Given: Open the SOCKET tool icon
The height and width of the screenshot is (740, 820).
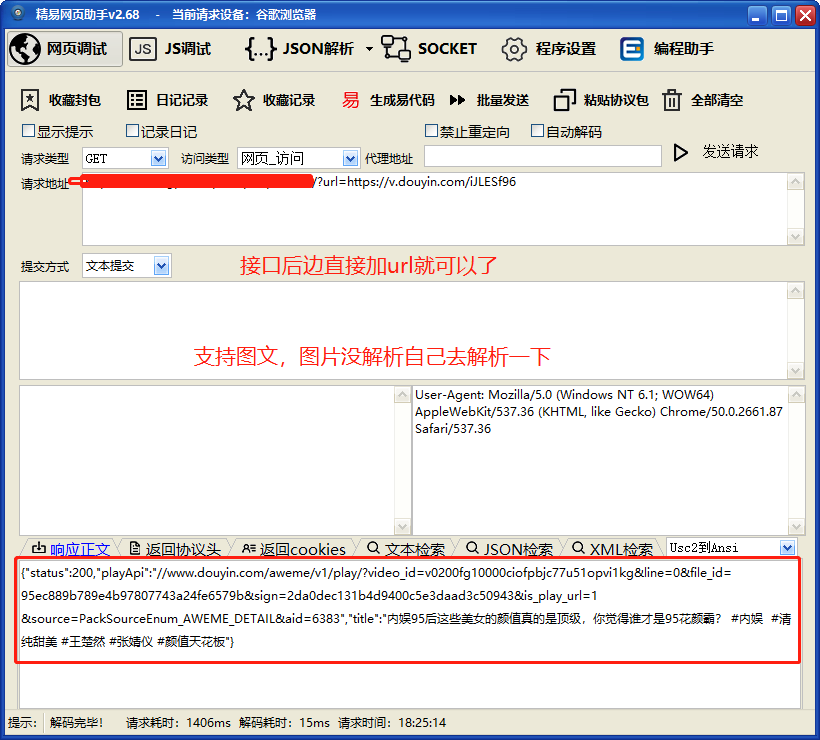Looking at the screenshot, I should [x=395, y=49].
